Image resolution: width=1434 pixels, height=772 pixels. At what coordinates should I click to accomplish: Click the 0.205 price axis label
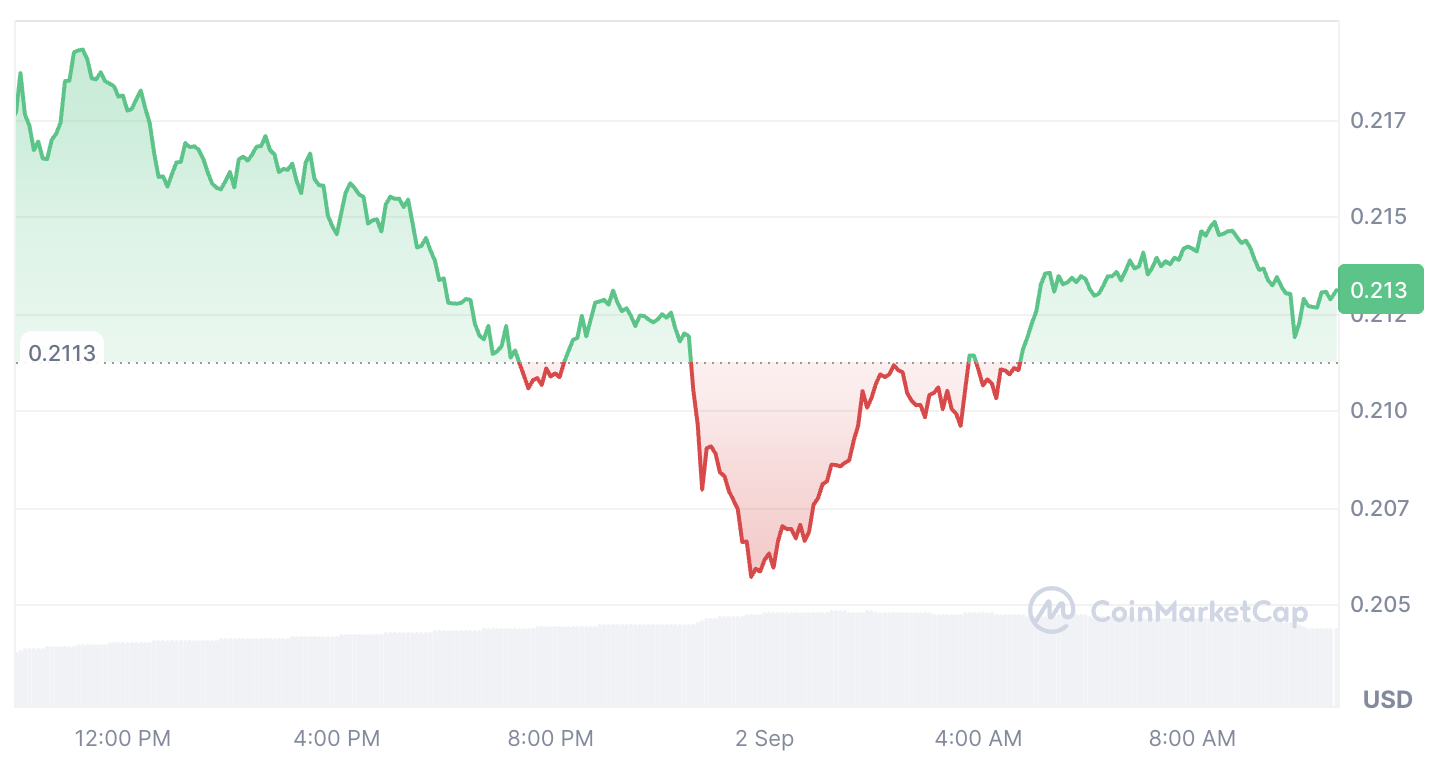tap(1377, 605)
